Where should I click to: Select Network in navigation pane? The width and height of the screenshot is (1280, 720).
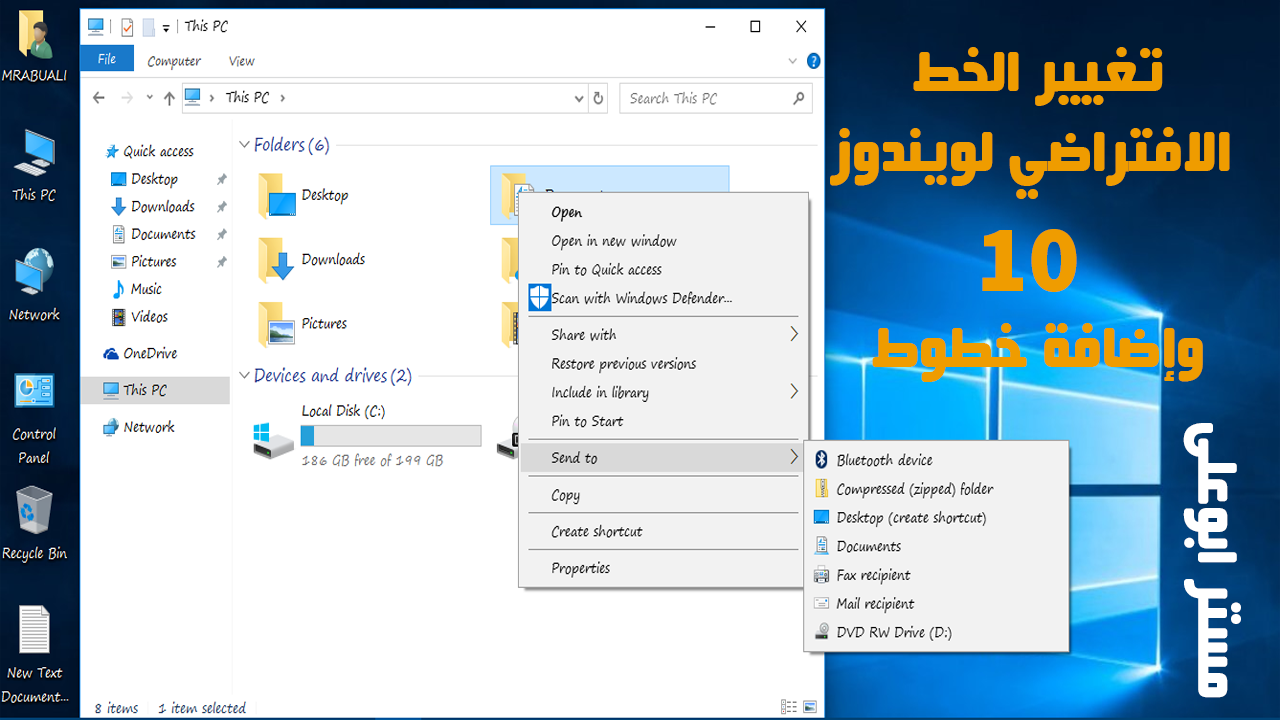coord(138,427)
